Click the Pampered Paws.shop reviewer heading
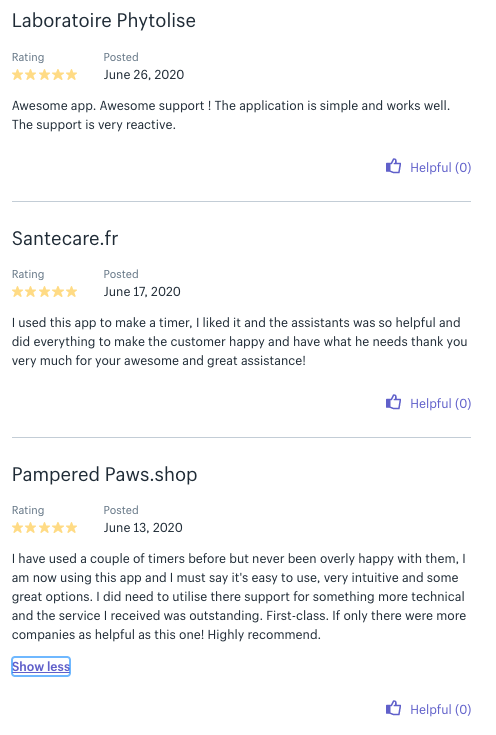This screenshot has height=735, width=496. 104,474
